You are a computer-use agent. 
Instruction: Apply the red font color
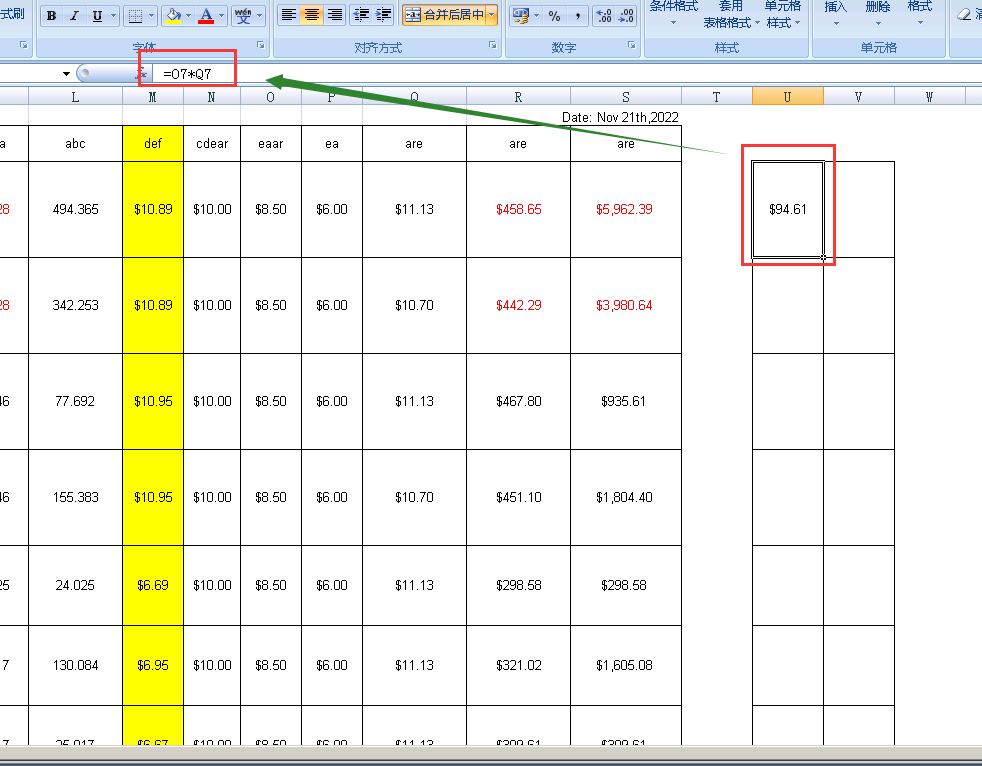click(x=206, y=16)
